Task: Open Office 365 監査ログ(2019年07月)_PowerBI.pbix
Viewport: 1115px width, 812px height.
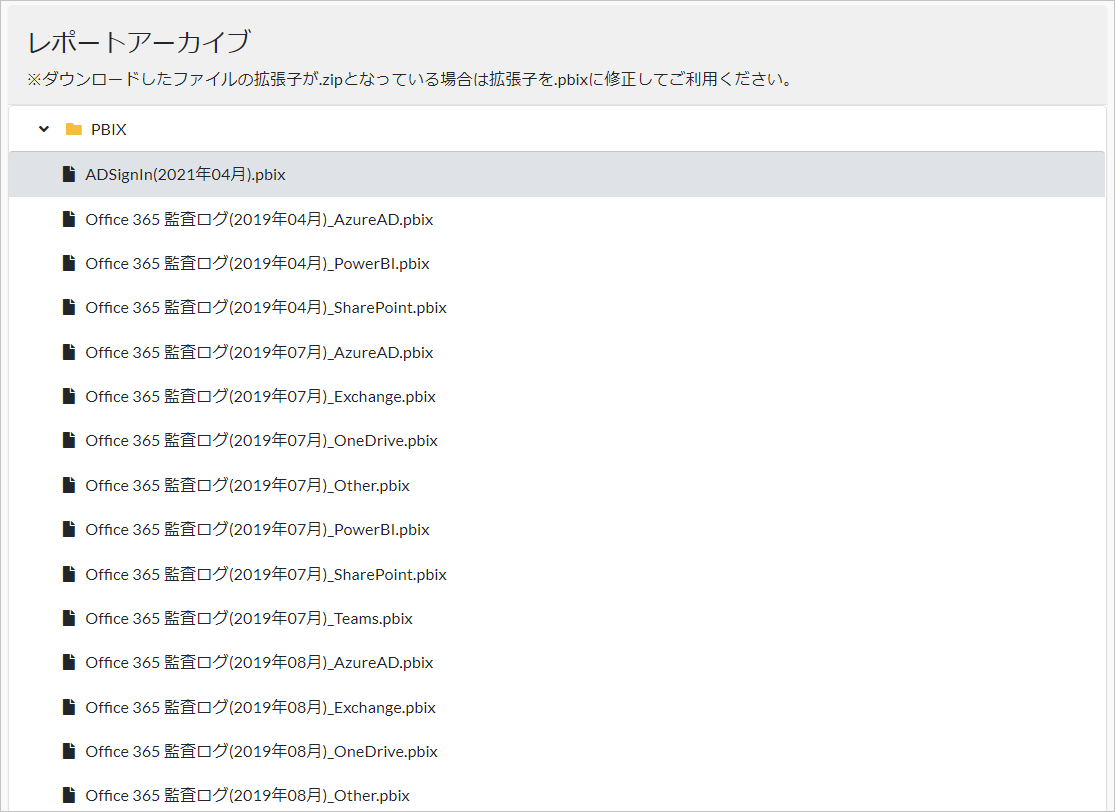Action: pyautogui.click(x=257, y=529)
